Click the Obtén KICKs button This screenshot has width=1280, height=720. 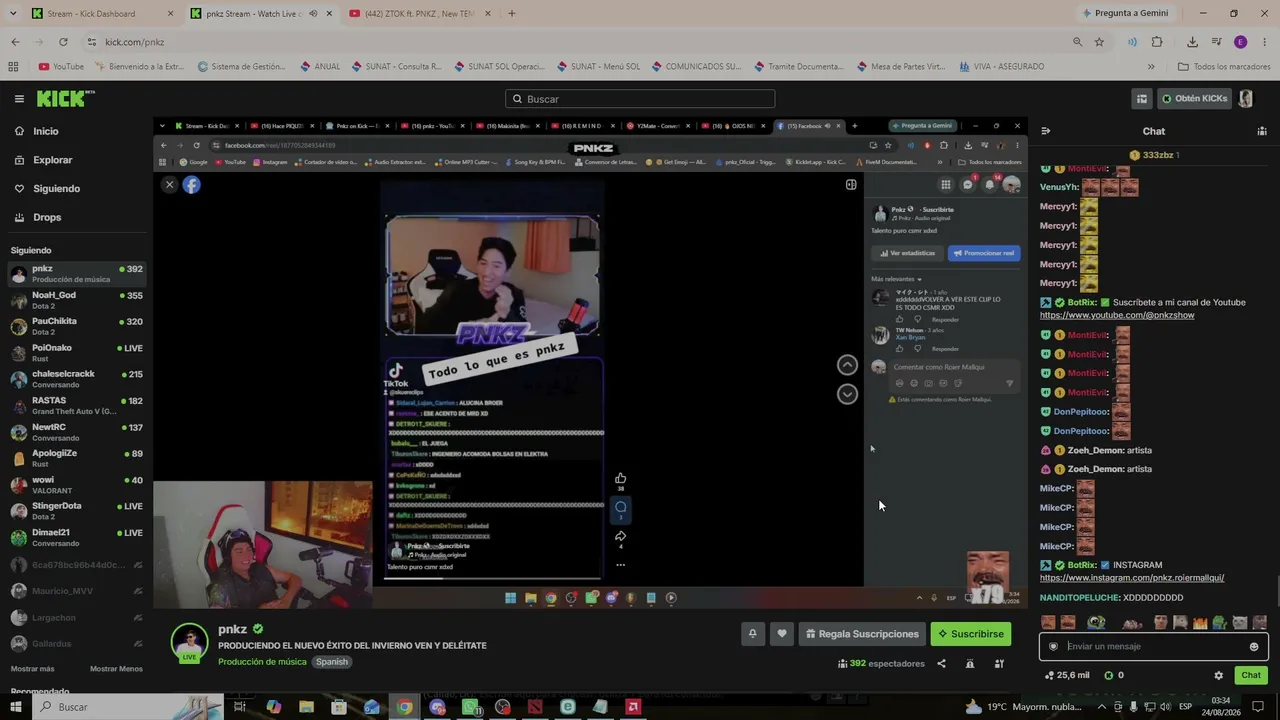point(1194,99)
